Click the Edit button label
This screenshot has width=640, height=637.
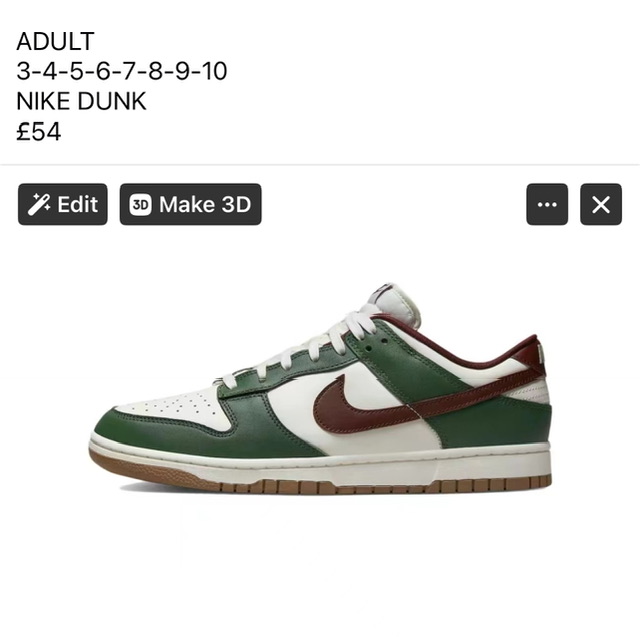click(x=78, y=204)
